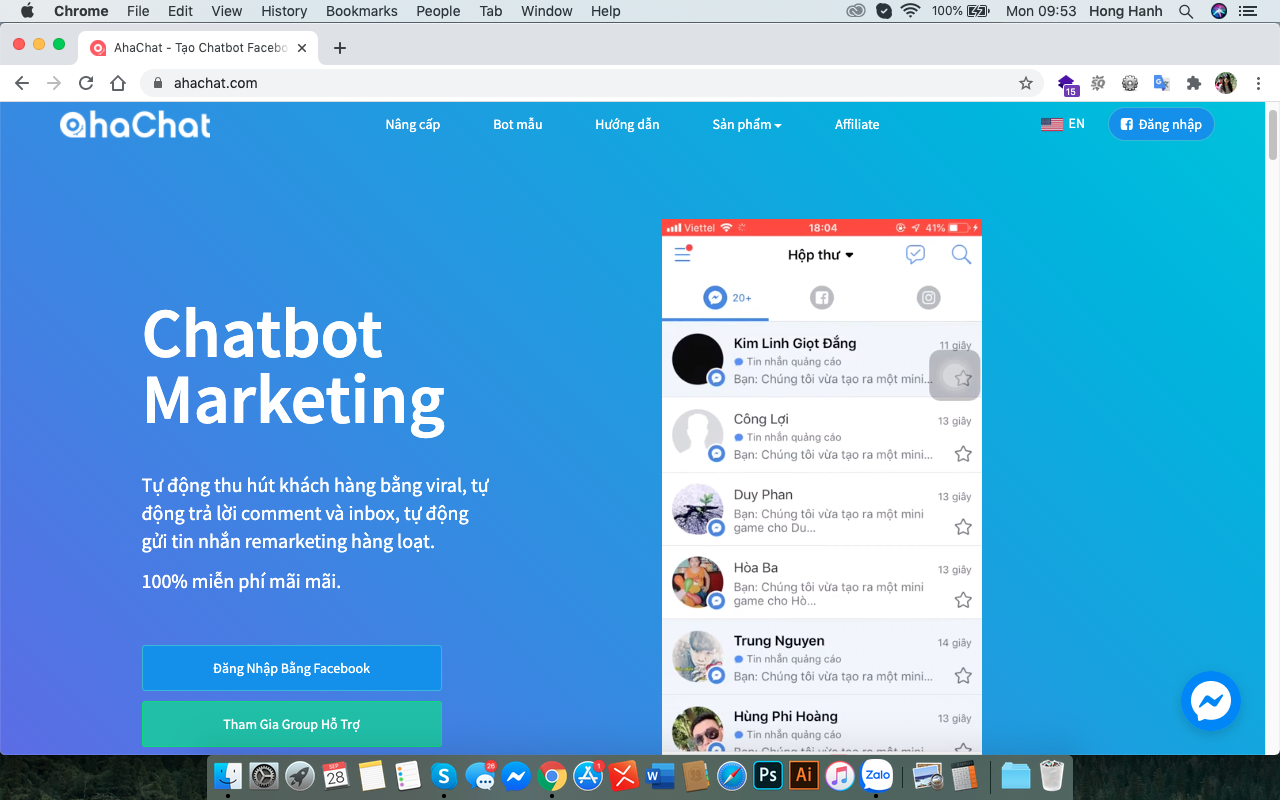Open Safari from the Dock
This screenshot has height=800, width=1280.
coord(732,775)
